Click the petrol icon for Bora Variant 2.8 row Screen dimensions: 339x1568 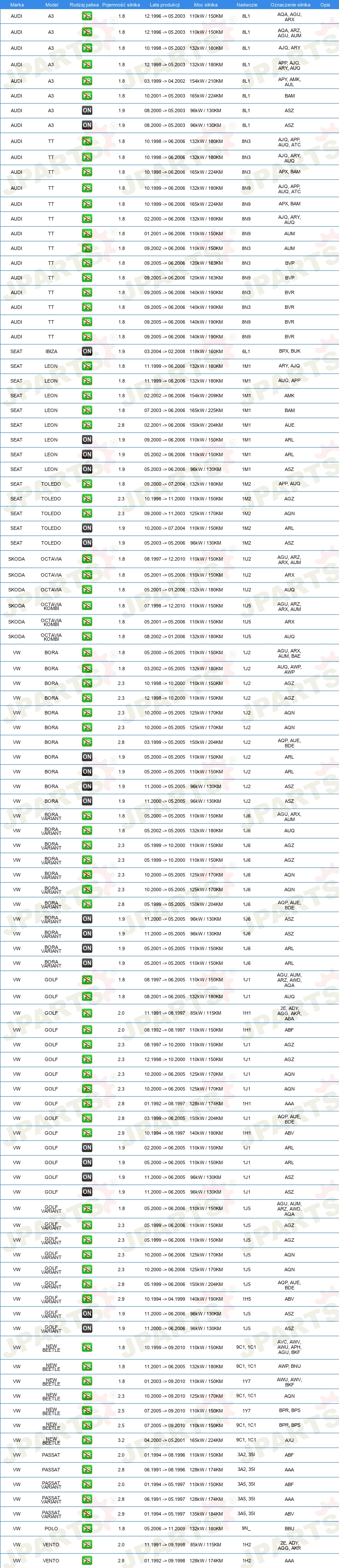coord(87,905)
